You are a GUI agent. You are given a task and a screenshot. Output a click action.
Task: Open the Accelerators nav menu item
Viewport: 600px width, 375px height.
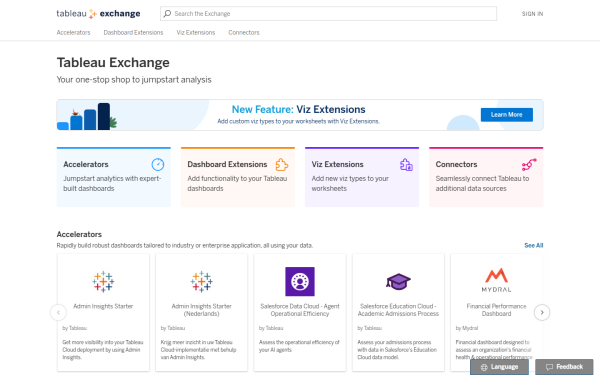point(73,33)
